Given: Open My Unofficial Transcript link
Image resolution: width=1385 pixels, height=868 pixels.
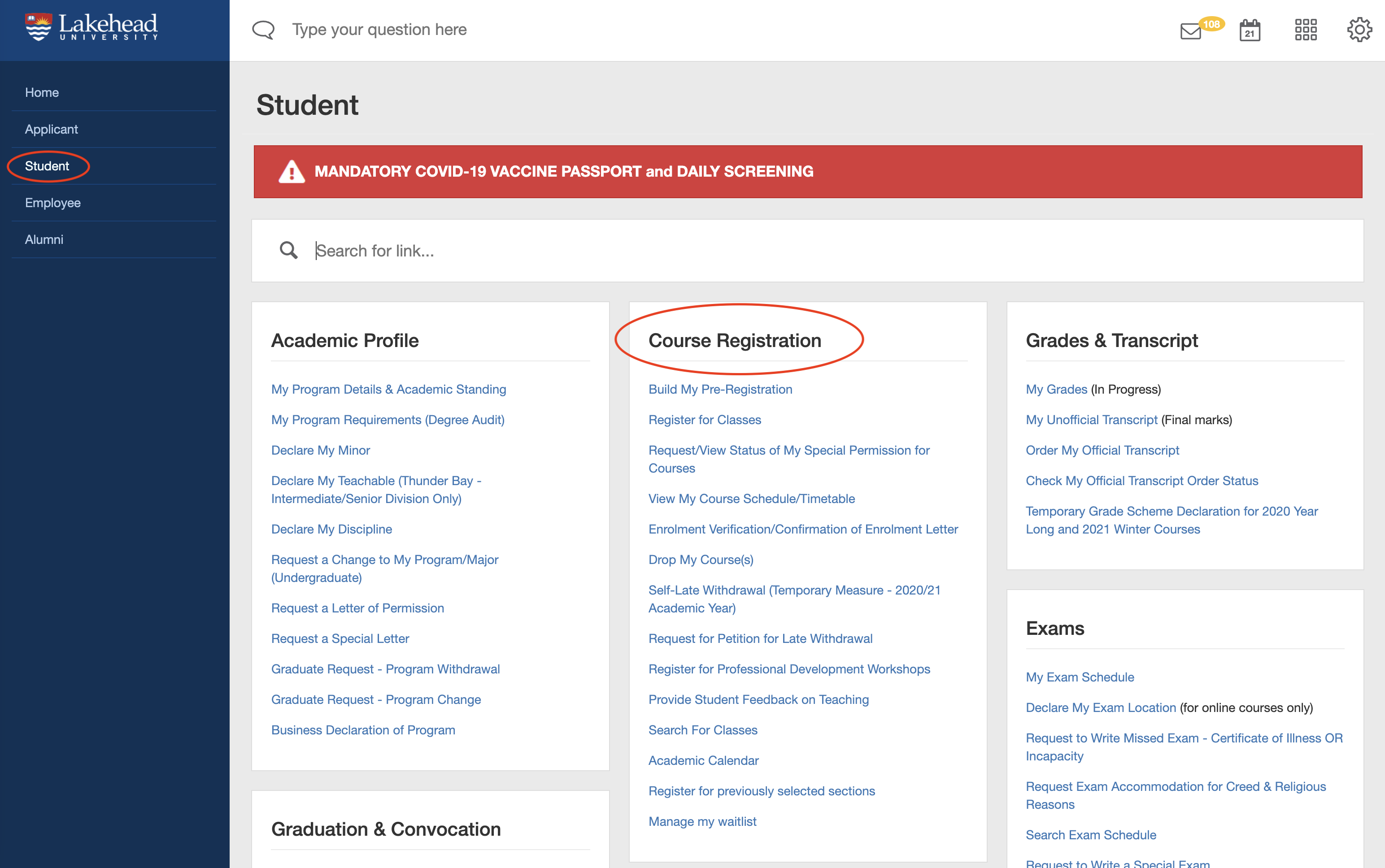Looking at the screenshot, I should pos(1091,420).
